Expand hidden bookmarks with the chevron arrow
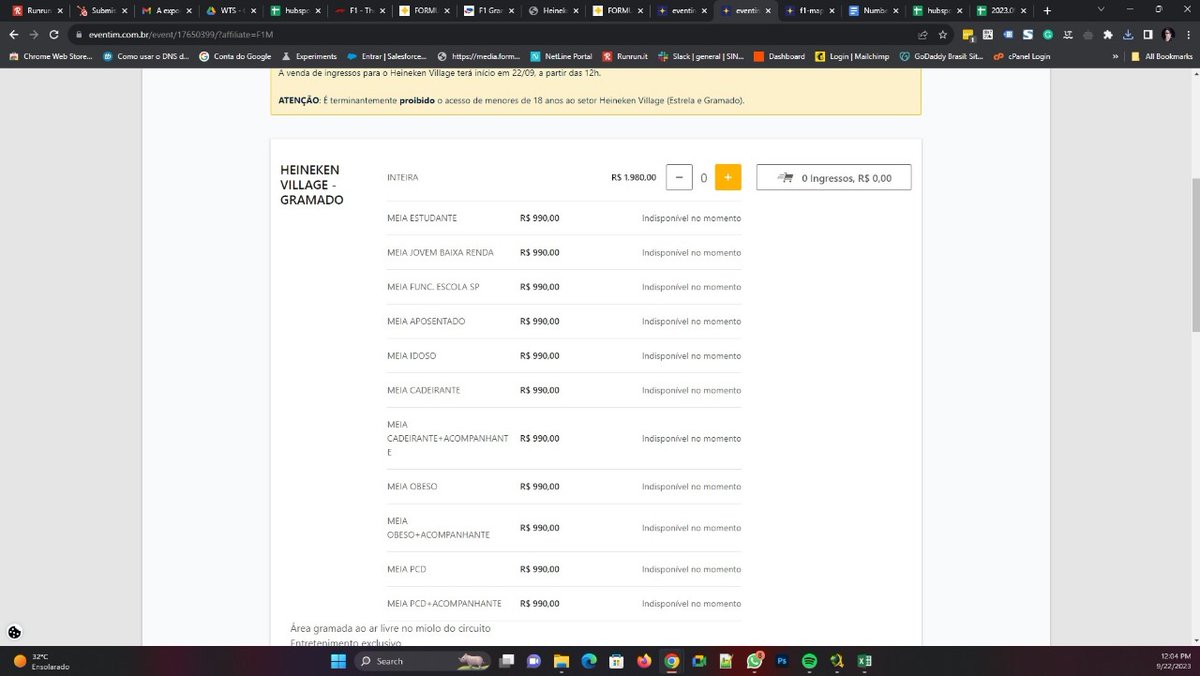This screenshot has width=1200, height=676. (1115, 56)
